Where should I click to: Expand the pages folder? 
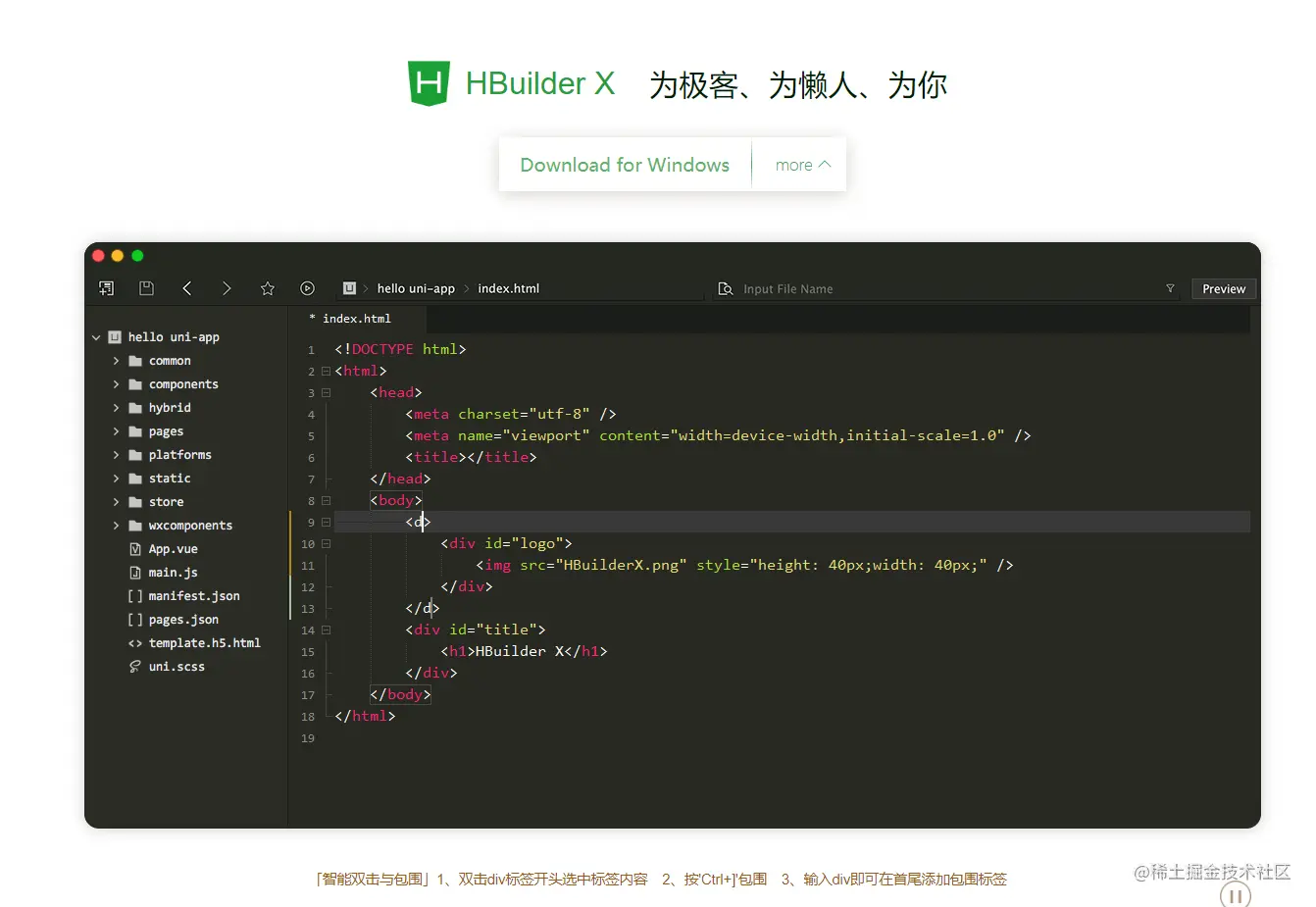[116, 431]
